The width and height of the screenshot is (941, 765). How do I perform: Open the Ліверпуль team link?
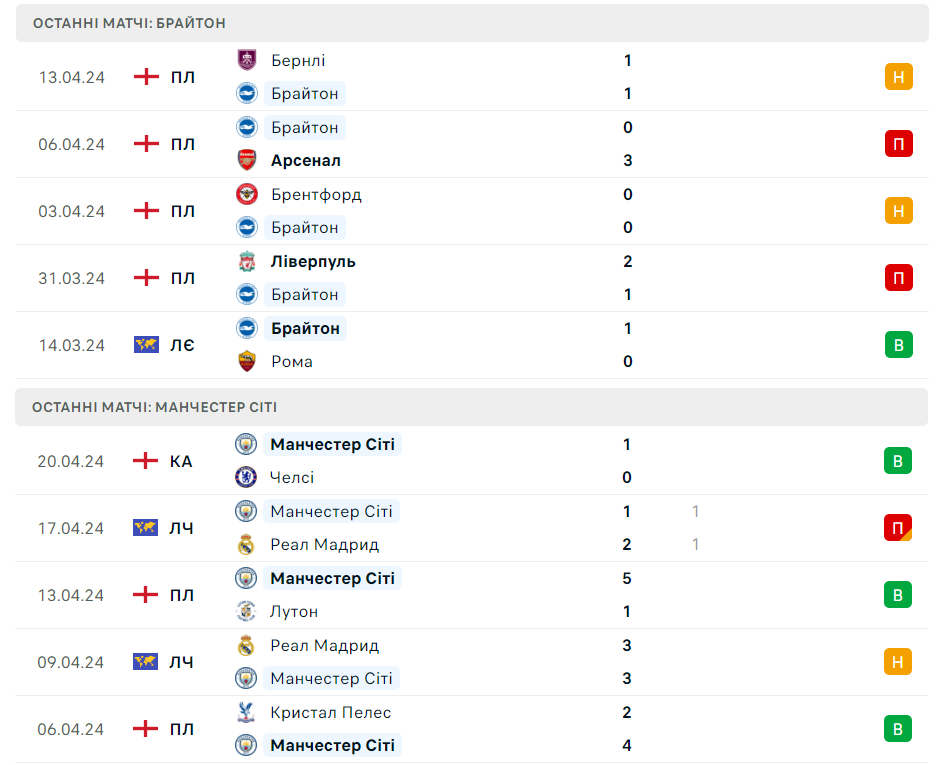(313, 261)
